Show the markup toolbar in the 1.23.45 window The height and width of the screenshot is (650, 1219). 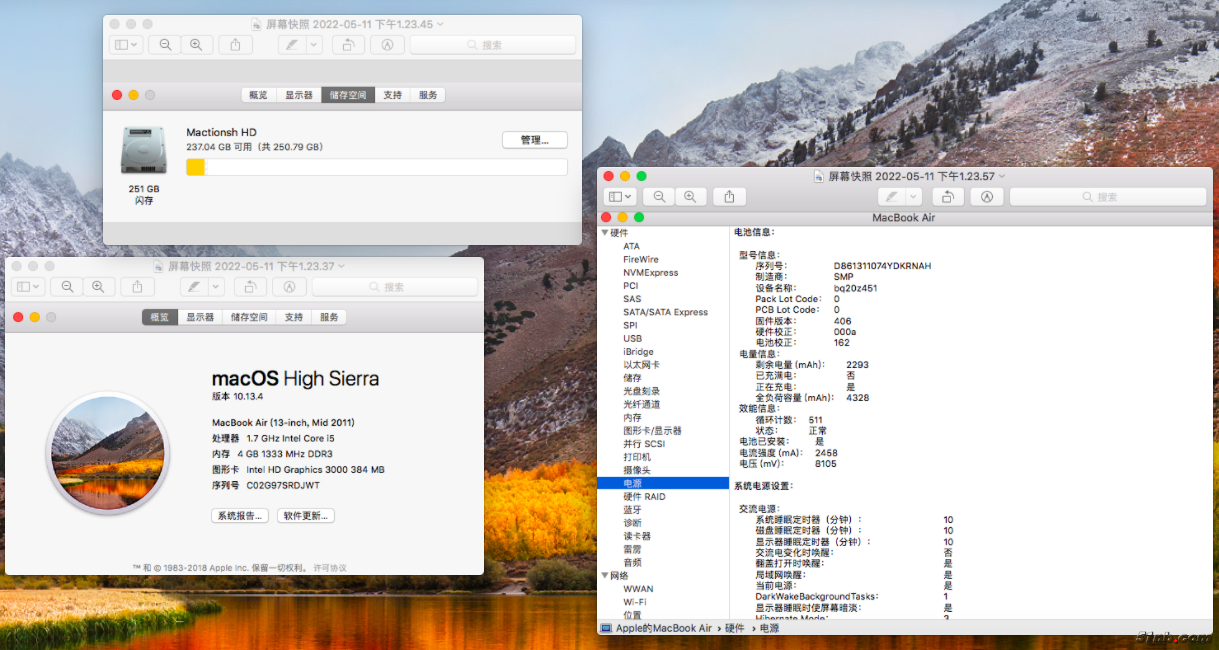tap(386, 45)
